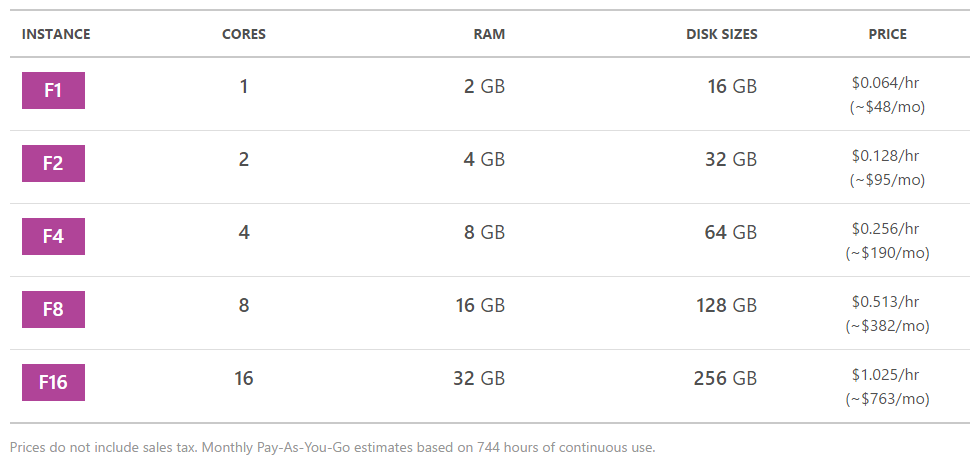This screenshot has width=977, height=465.
Task: Click the purple F1 instance badge
Action: click(x=54, y=90)
